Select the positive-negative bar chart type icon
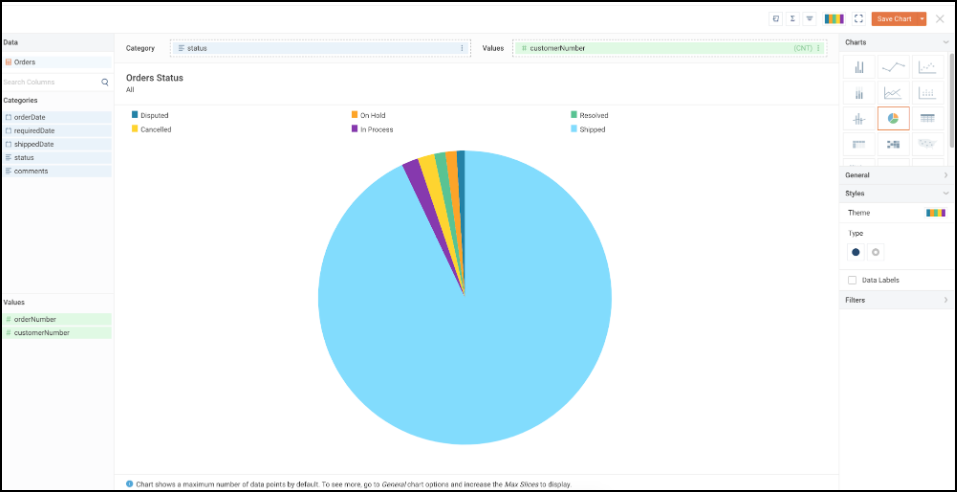The height and width of the screenshot is (492, 957). pyautogui.click(x=859, y=118)
